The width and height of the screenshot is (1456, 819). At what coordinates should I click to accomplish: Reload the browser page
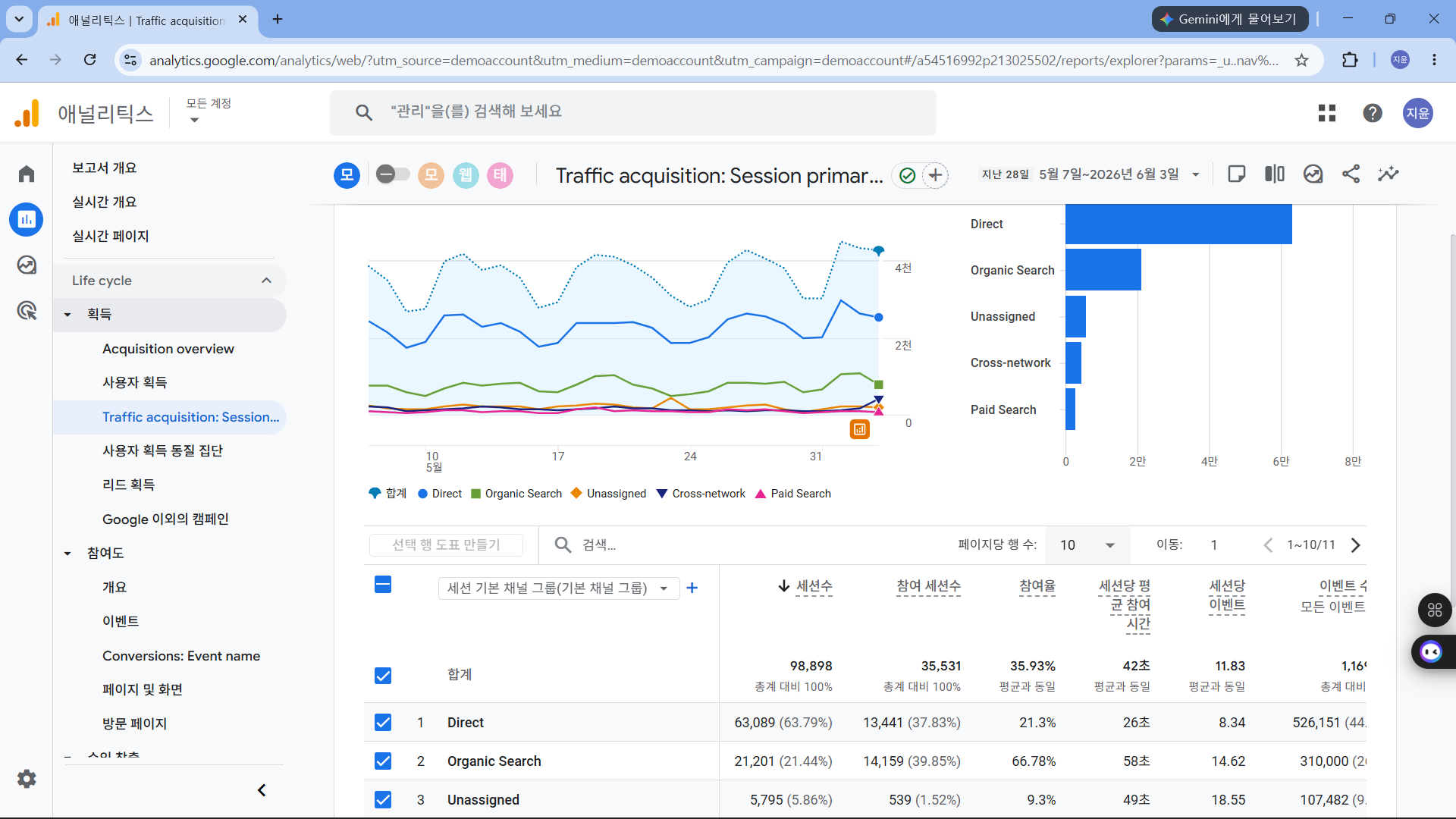pyautogui.click(x=90, y=60)
